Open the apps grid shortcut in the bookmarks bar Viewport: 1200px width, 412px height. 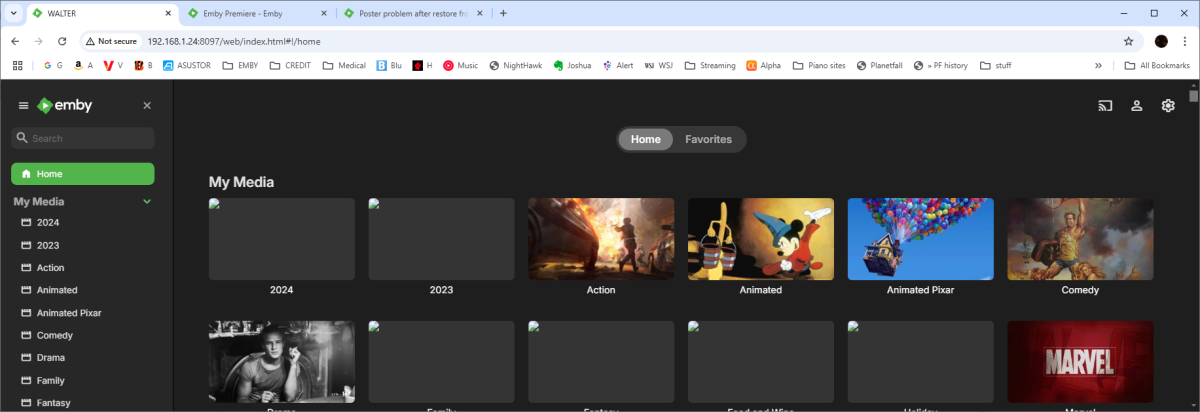(17, 65)
